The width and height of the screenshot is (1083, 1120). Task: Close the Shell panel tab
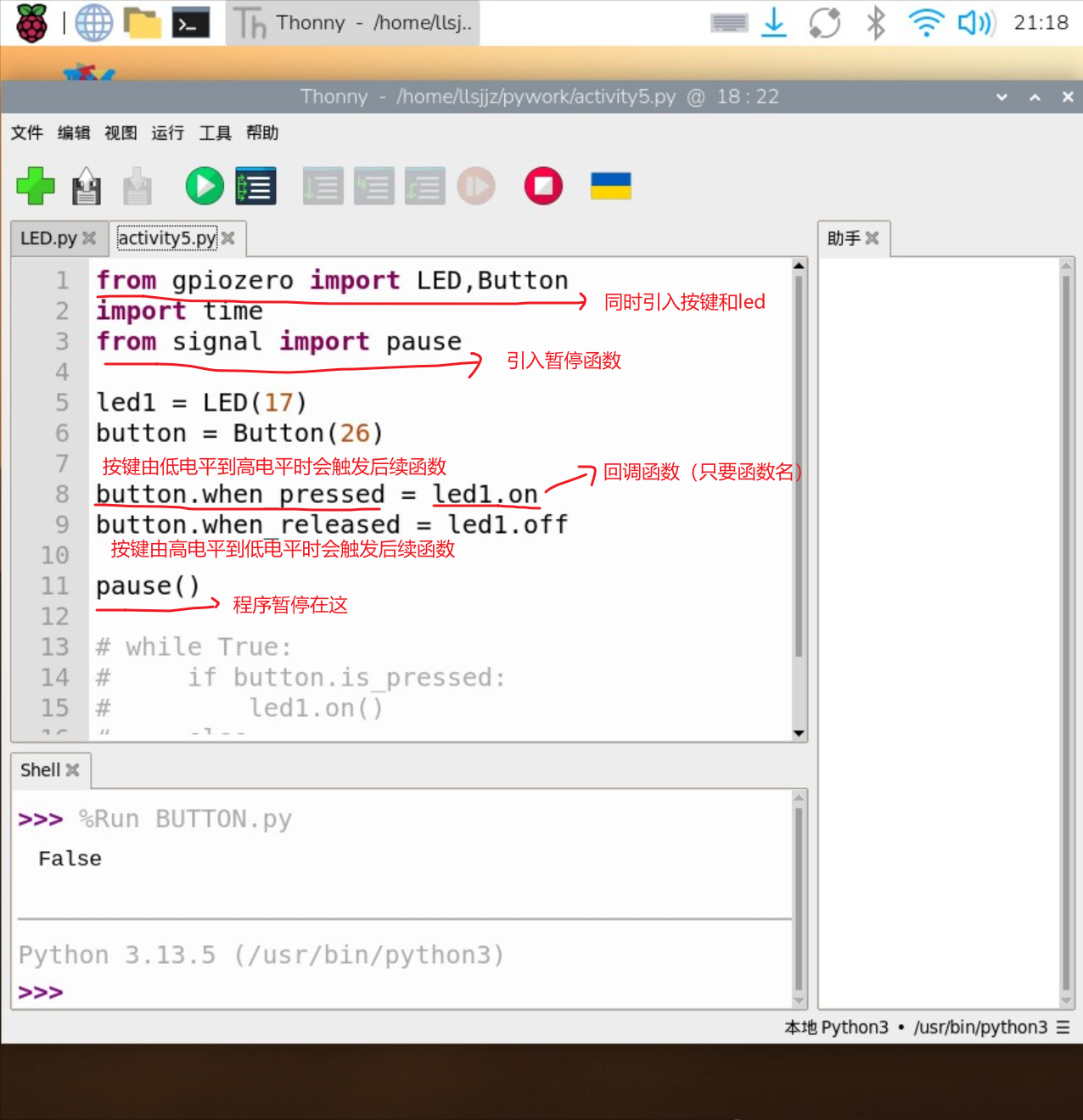[73, 770]
